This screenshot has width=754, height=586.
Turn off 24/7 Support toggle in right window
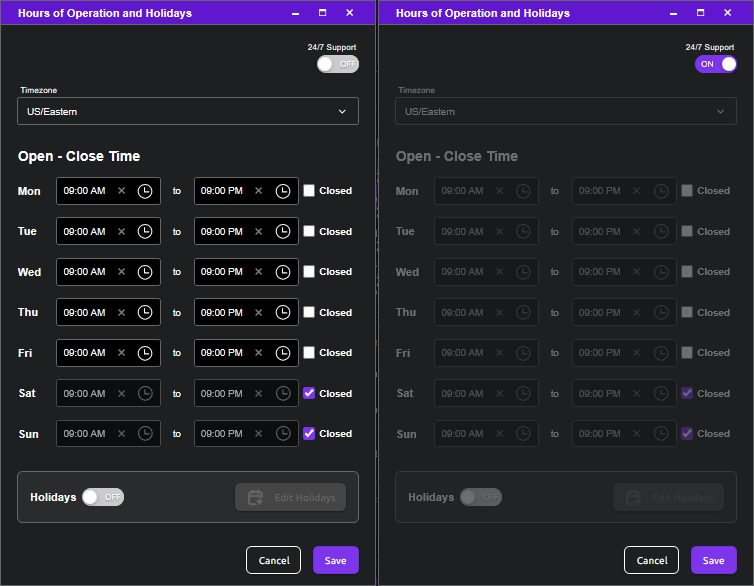click(716, 64)
